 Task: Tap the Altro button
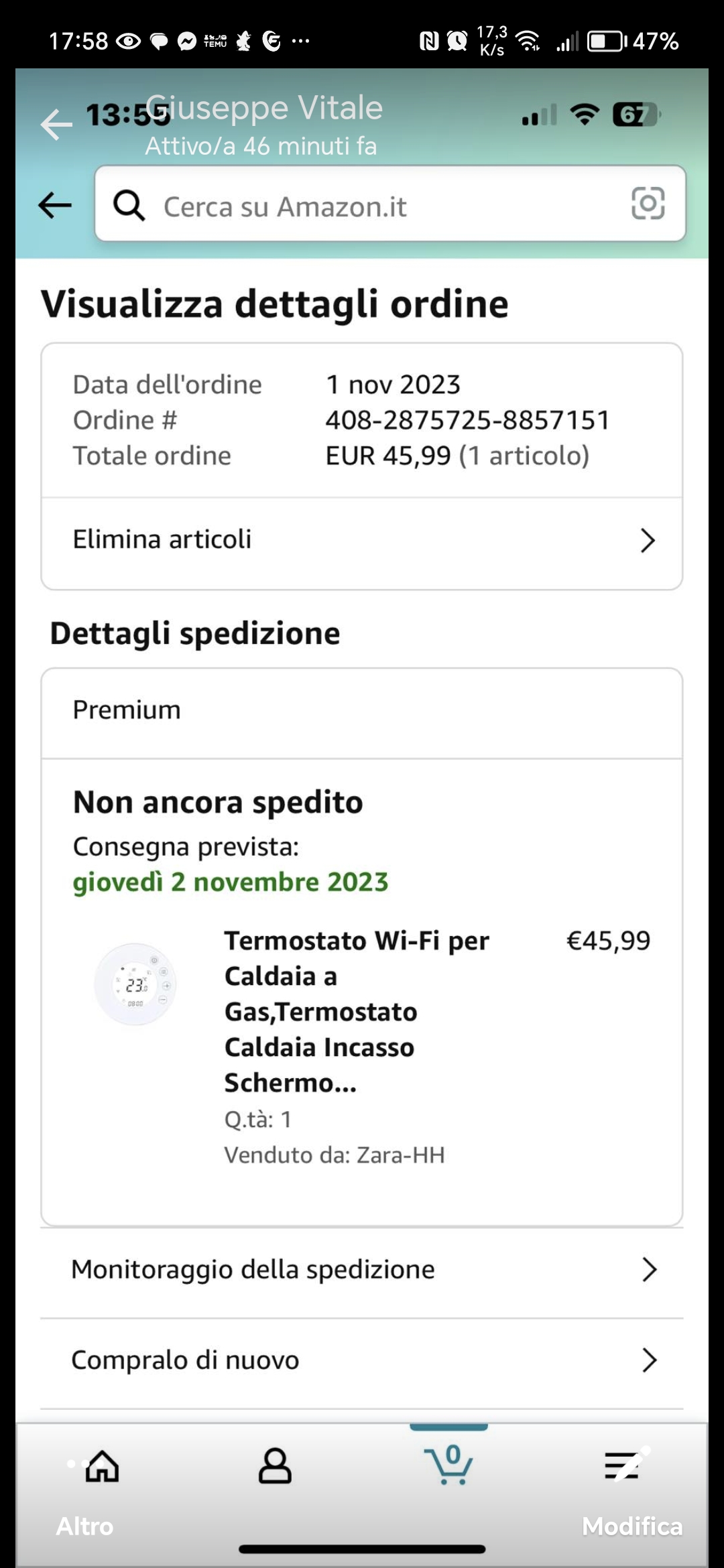84,1526
